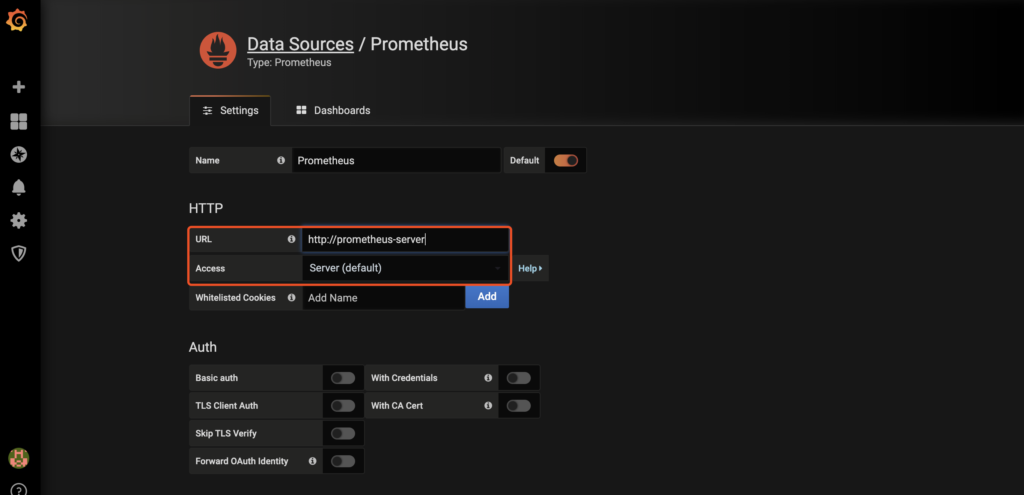Viewport: 1024px width, 495px height.
Task: Click the 'Type: Prometheus' subtitle text
Action: pyautogui.click(x=289, y=63)
